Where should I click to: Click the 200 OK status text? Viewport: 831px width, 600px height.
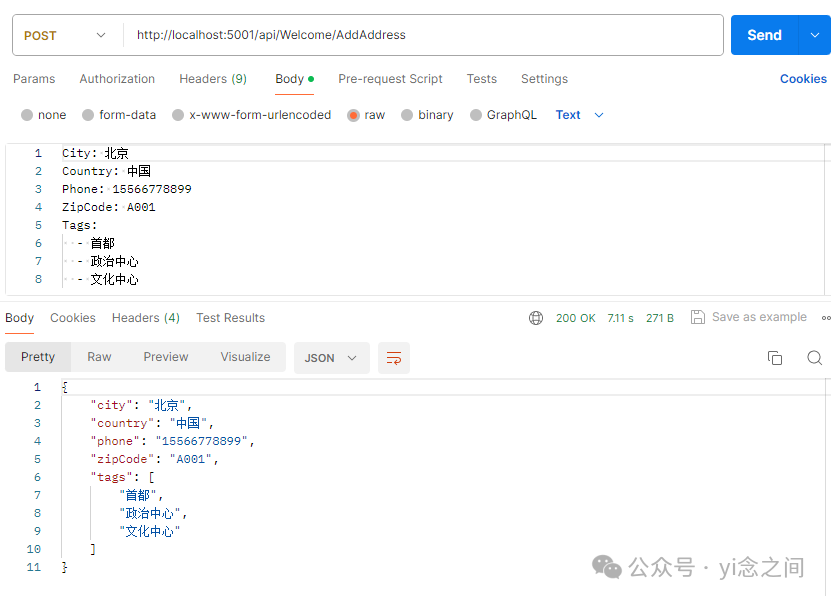[x=576, y=318]
